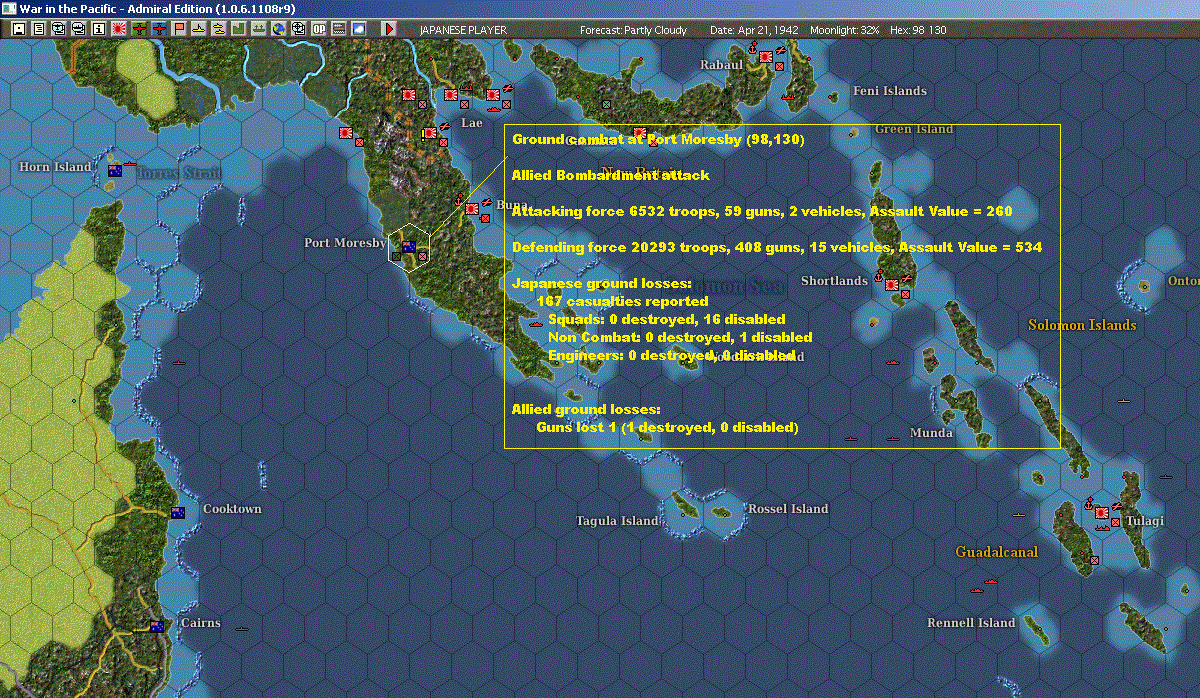Click the 'Attacking force 6532 troops' line

click(x=762, y=211)
